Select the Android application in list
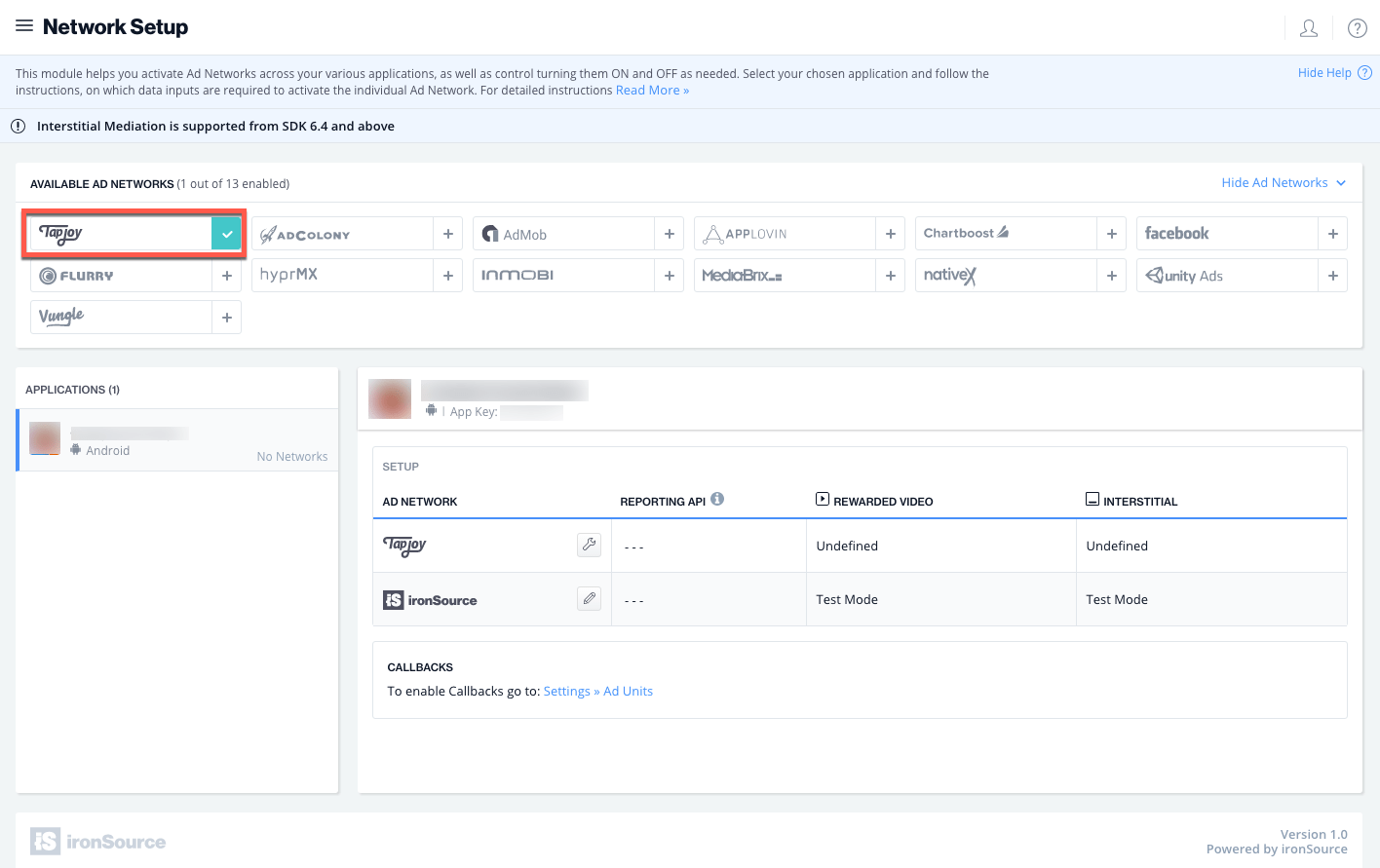 click(177, 440)
